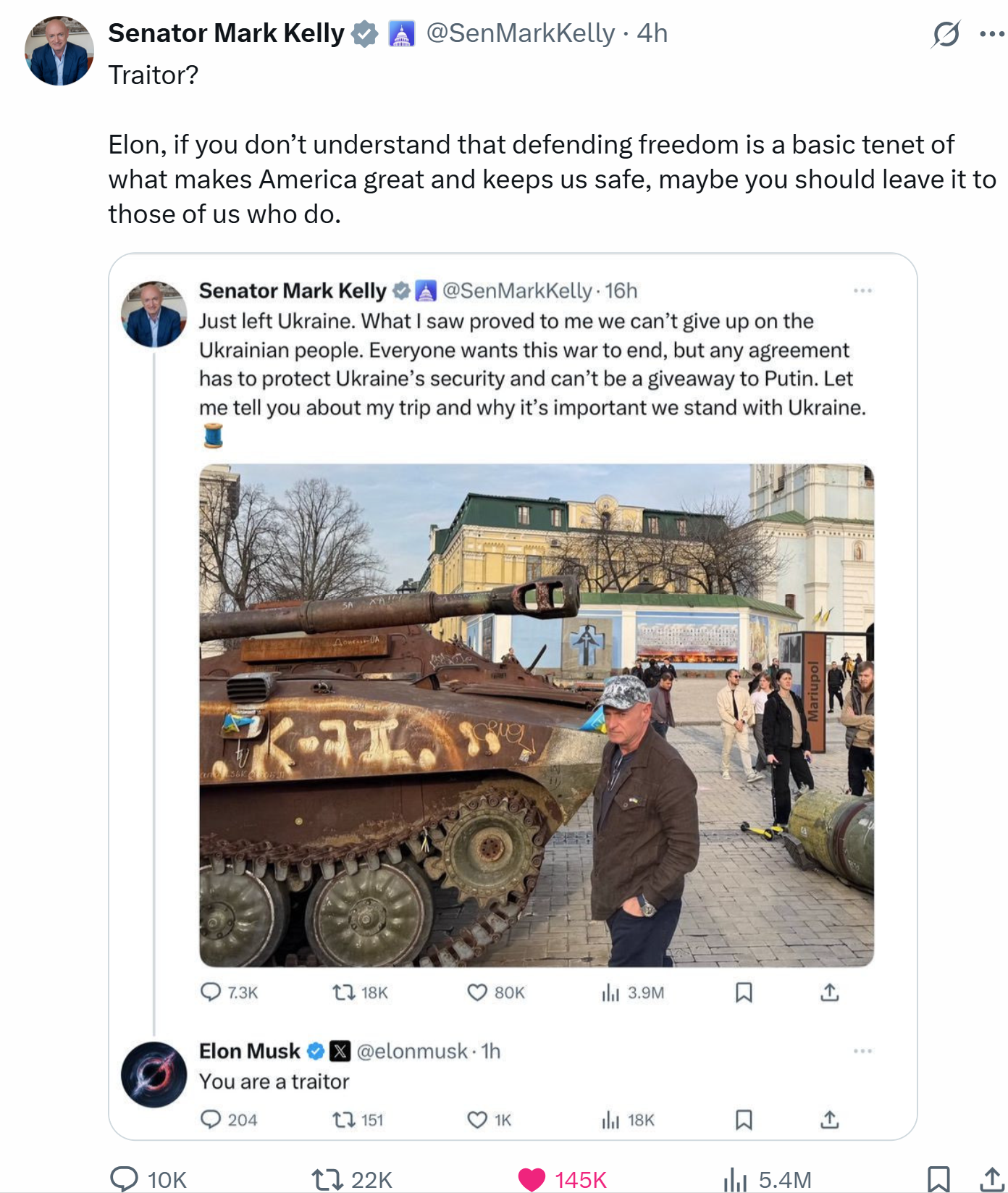Open the @SenMarkKelly handle link at top
Viewport: 1008px width, 1193px height.
point(520,33)
